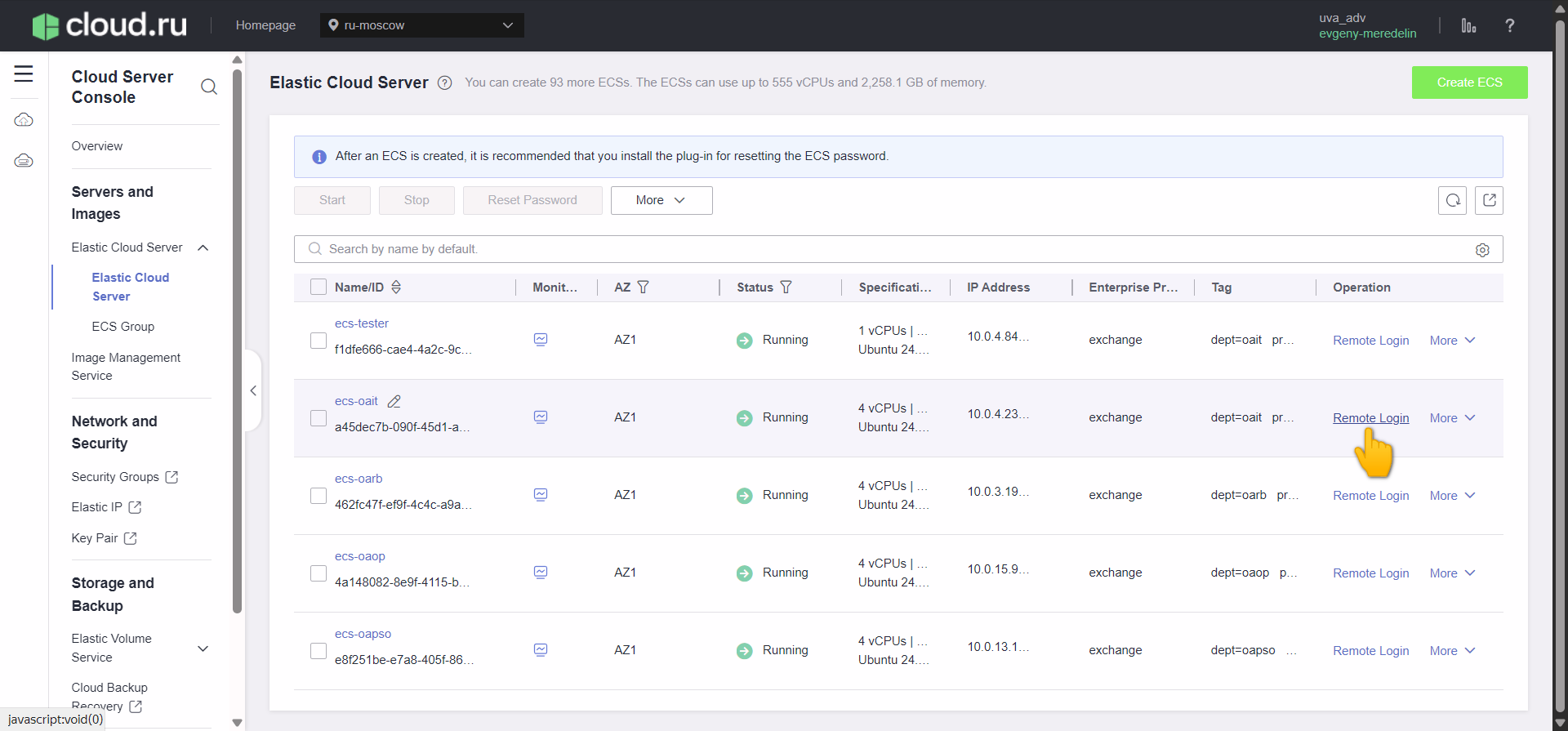The image size is (1568, 731).
Task: Select the ecs-oarb row checkbox
Action: coord(318,496)
